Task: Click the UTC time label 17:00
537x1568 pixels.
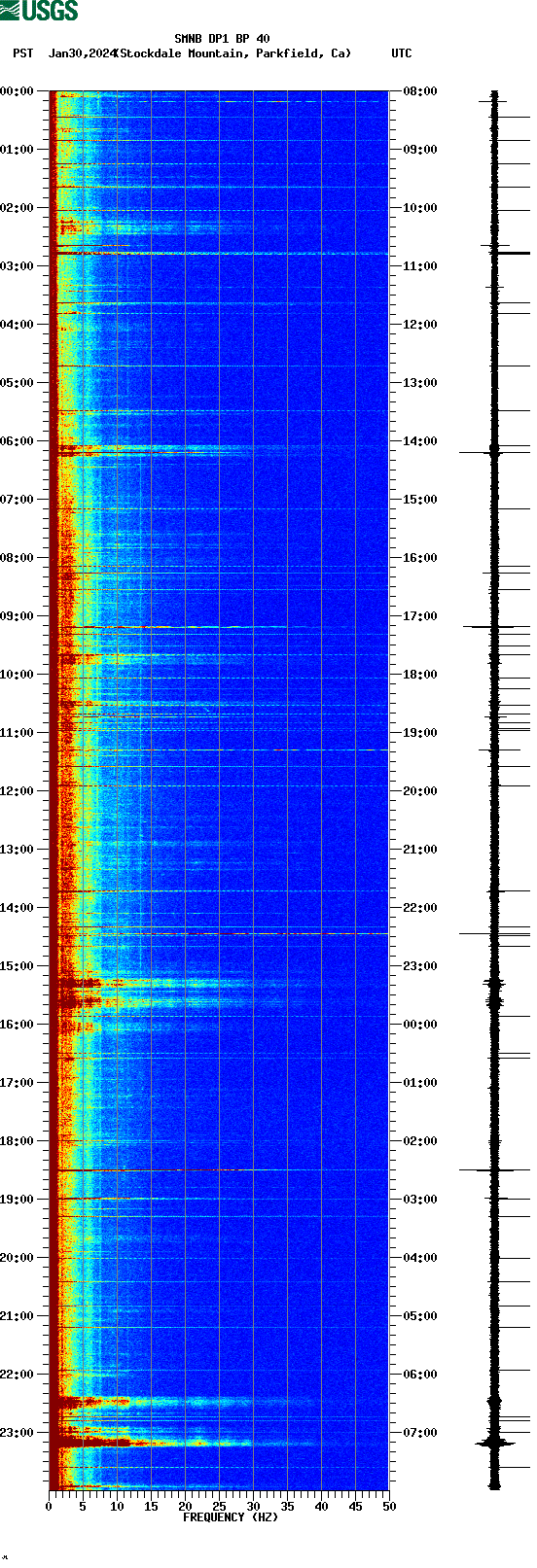Action: tap(420, 616)
